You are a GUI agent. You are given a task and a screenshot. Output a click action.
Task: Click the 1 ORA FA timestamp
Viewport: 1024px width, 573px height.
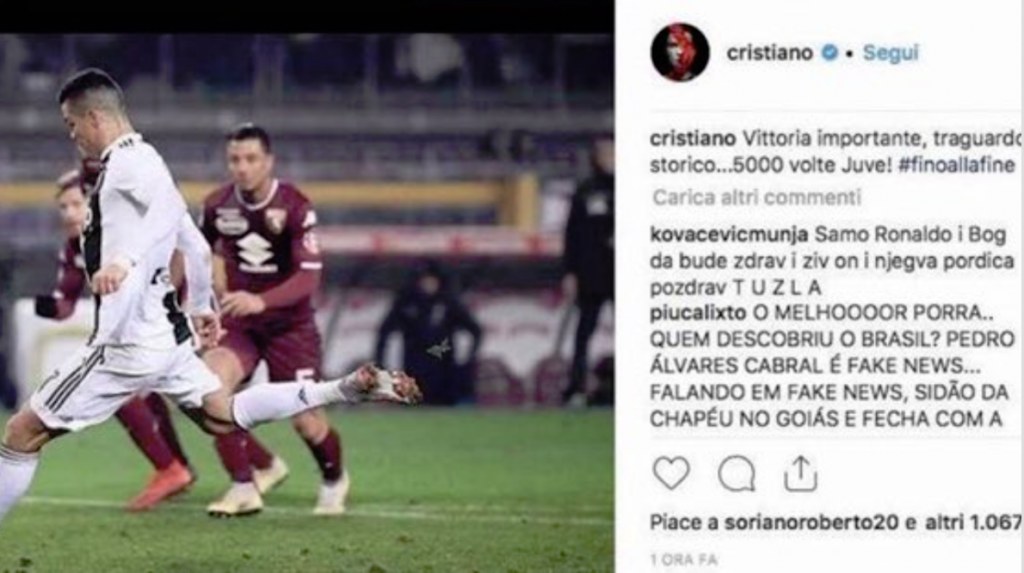pos(683,559)
